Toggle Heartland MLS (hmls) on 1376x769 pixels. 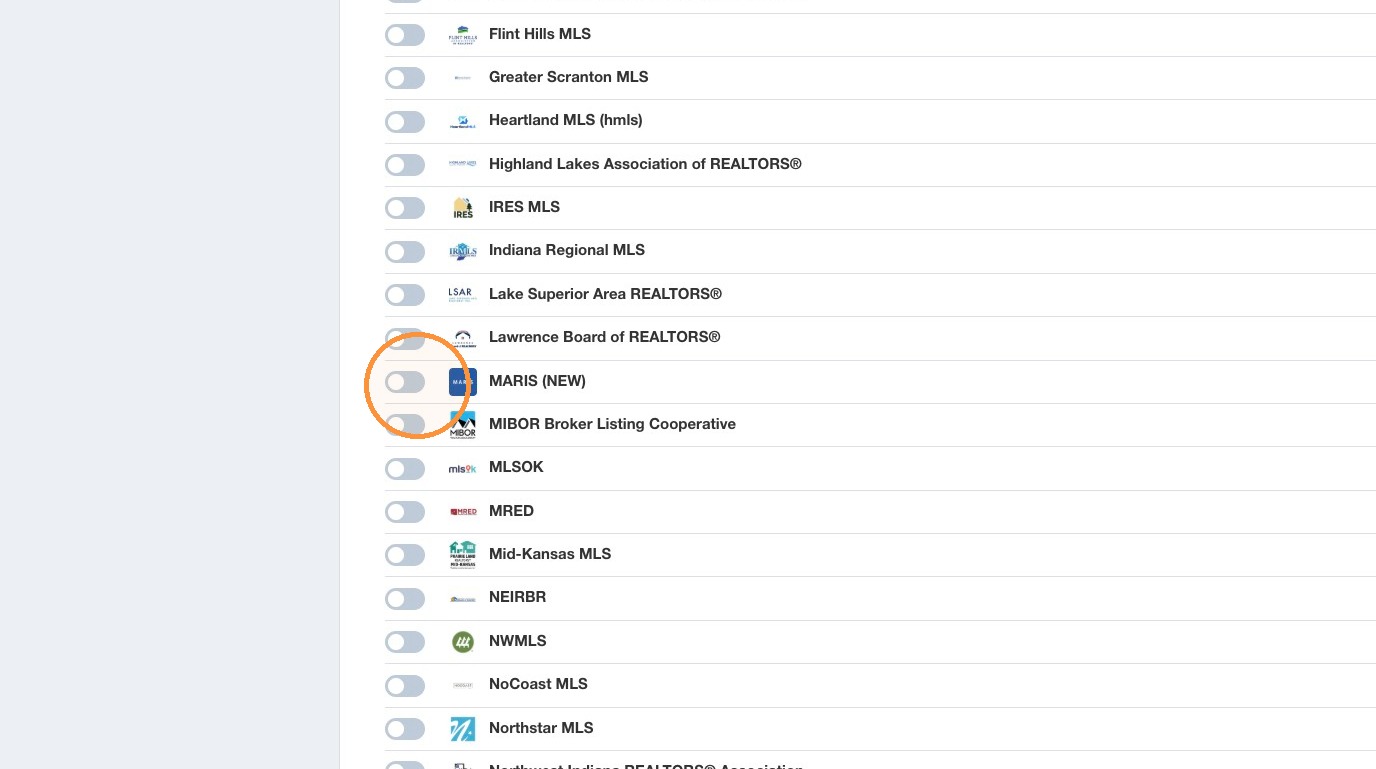tap(405, 122)
